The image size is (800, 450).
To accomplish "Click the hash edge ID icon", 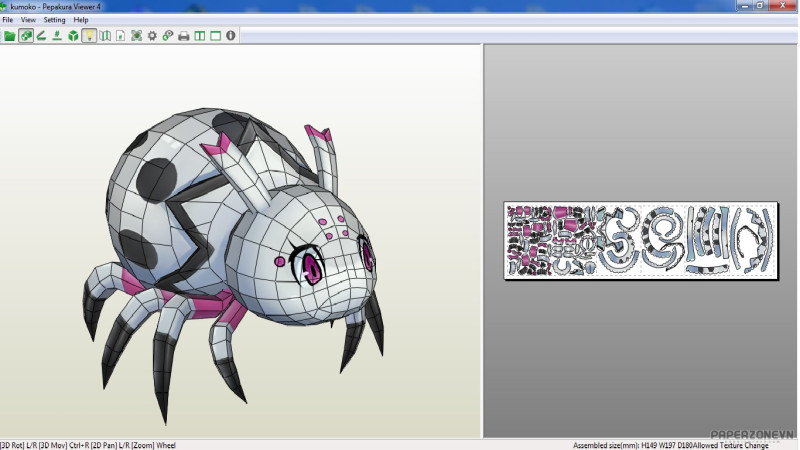I will click(57, 36).
